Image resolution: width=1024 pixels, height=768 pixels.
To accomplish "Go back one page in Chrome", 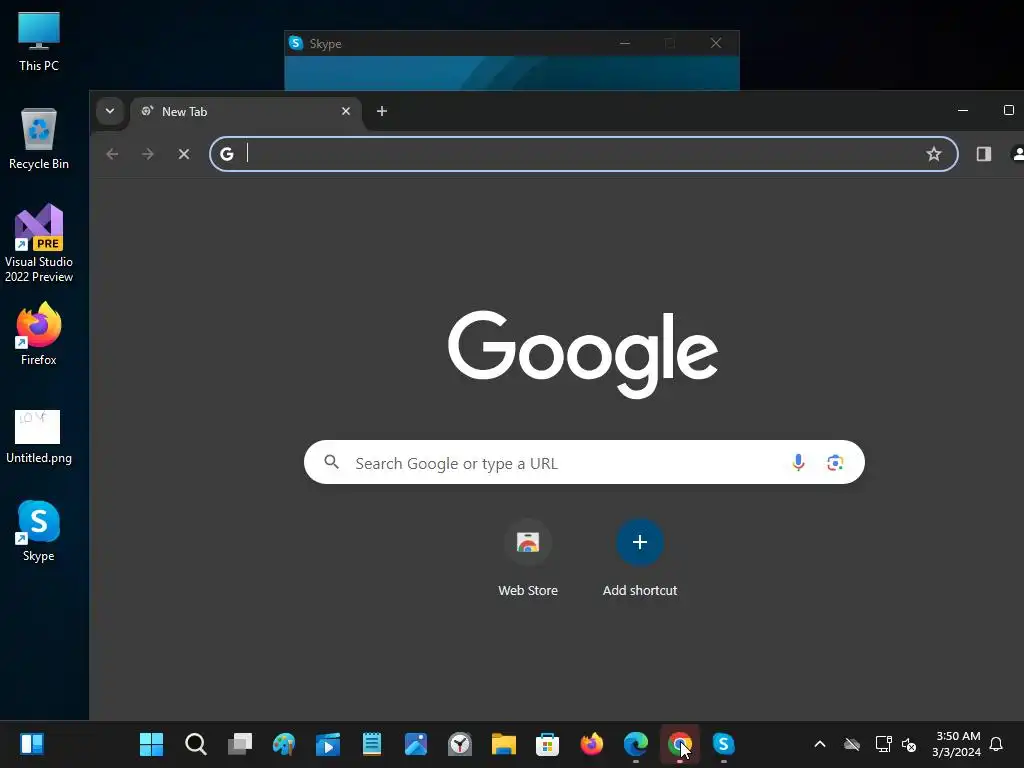I will pyautogui.click(x=112, y=154).
